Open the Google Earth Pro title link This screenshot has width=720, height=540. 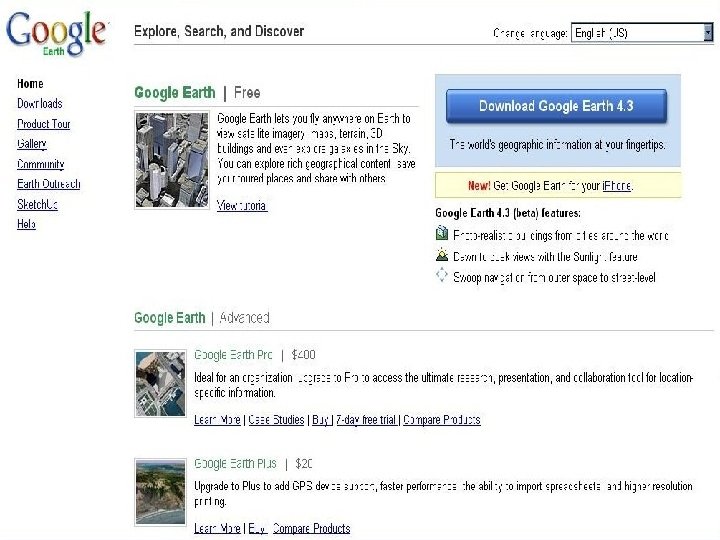[x=233, y=355]
